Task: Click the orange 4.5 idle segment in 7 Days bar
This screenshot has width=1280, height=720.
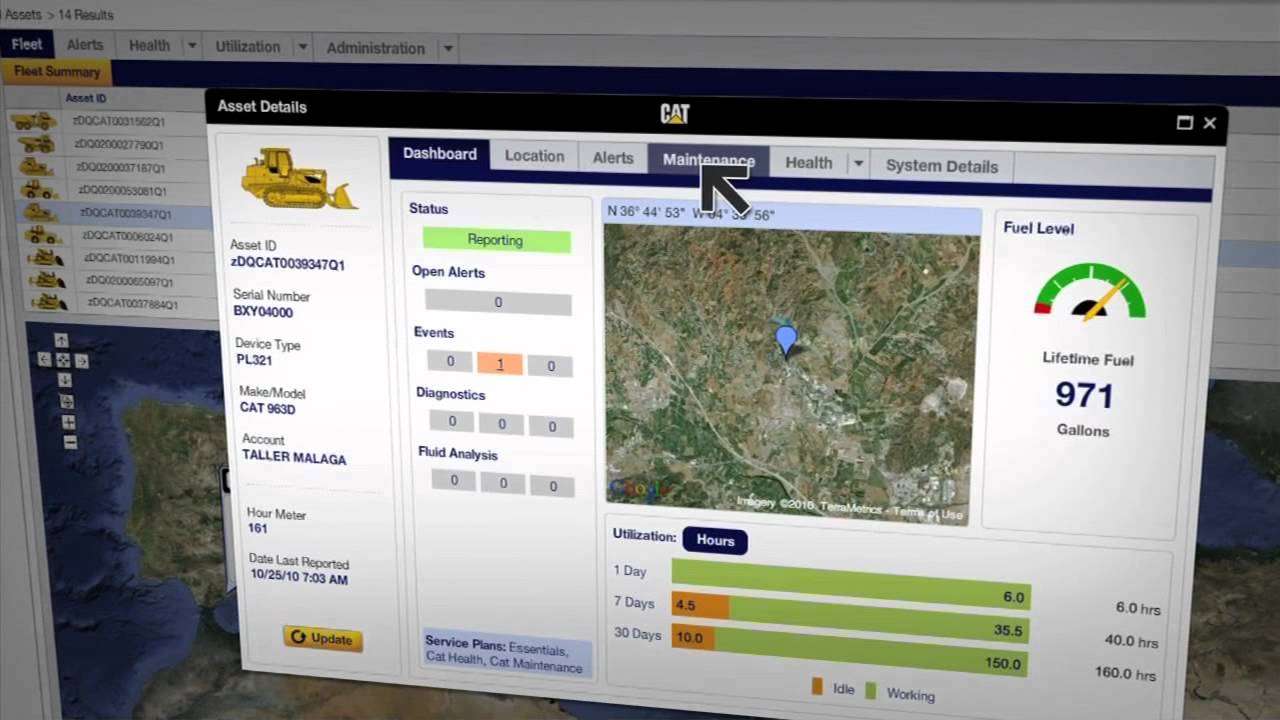Action: [x=699, y=605]
